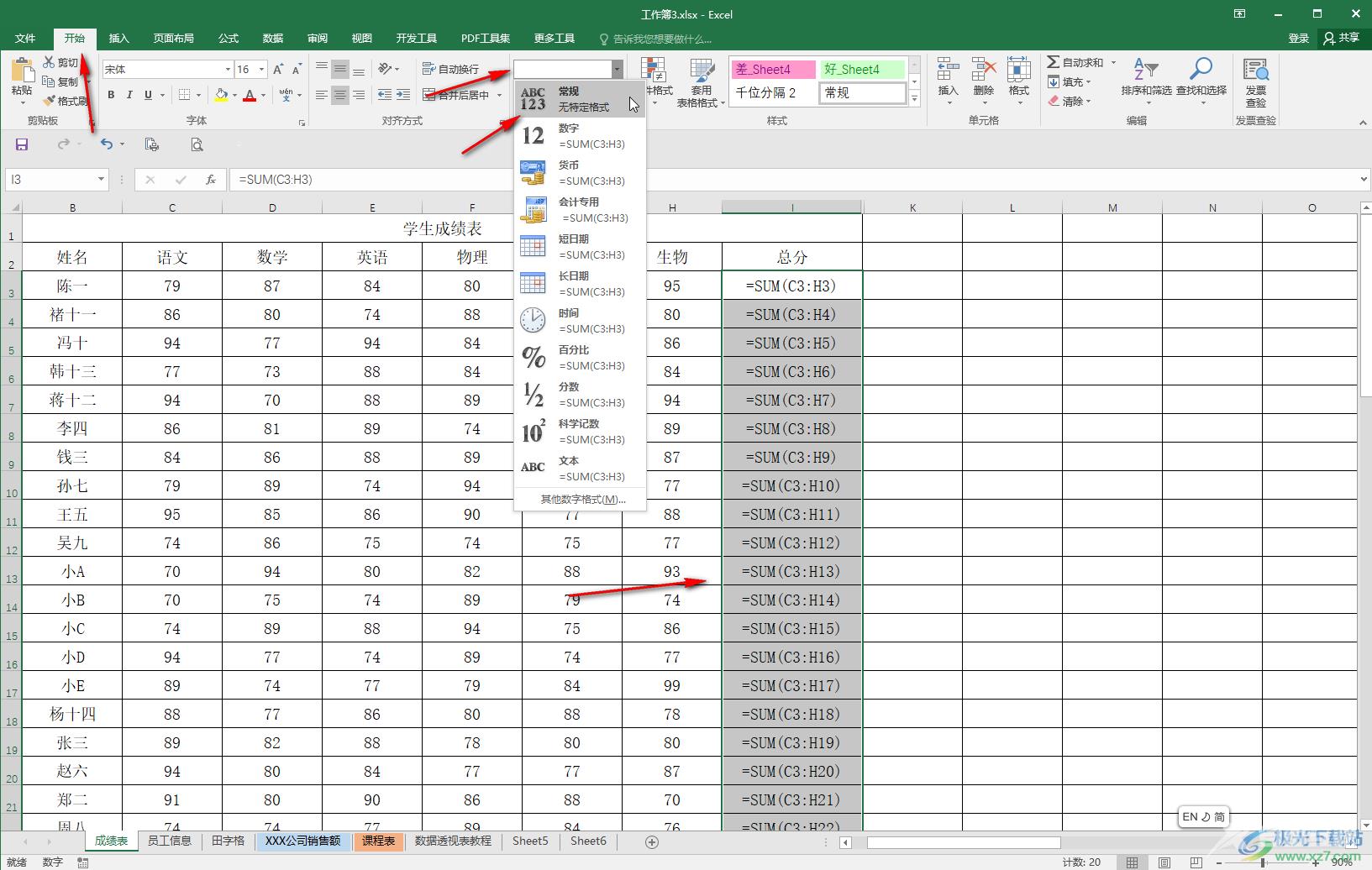
Task: Click the Cut (剪切) scissors icon
Action: 49,62
